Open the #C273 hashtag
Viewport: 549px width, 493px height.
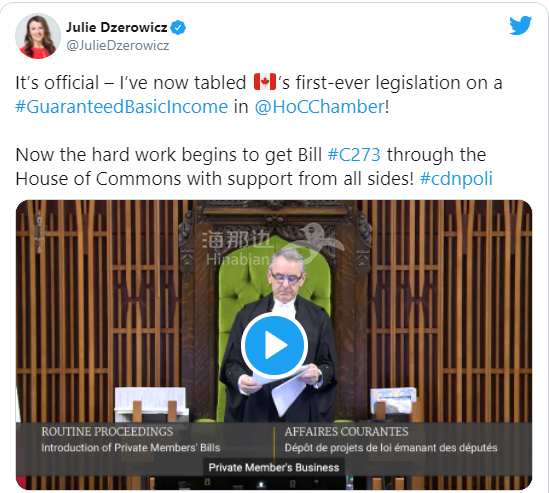click(x=354, y=154)
